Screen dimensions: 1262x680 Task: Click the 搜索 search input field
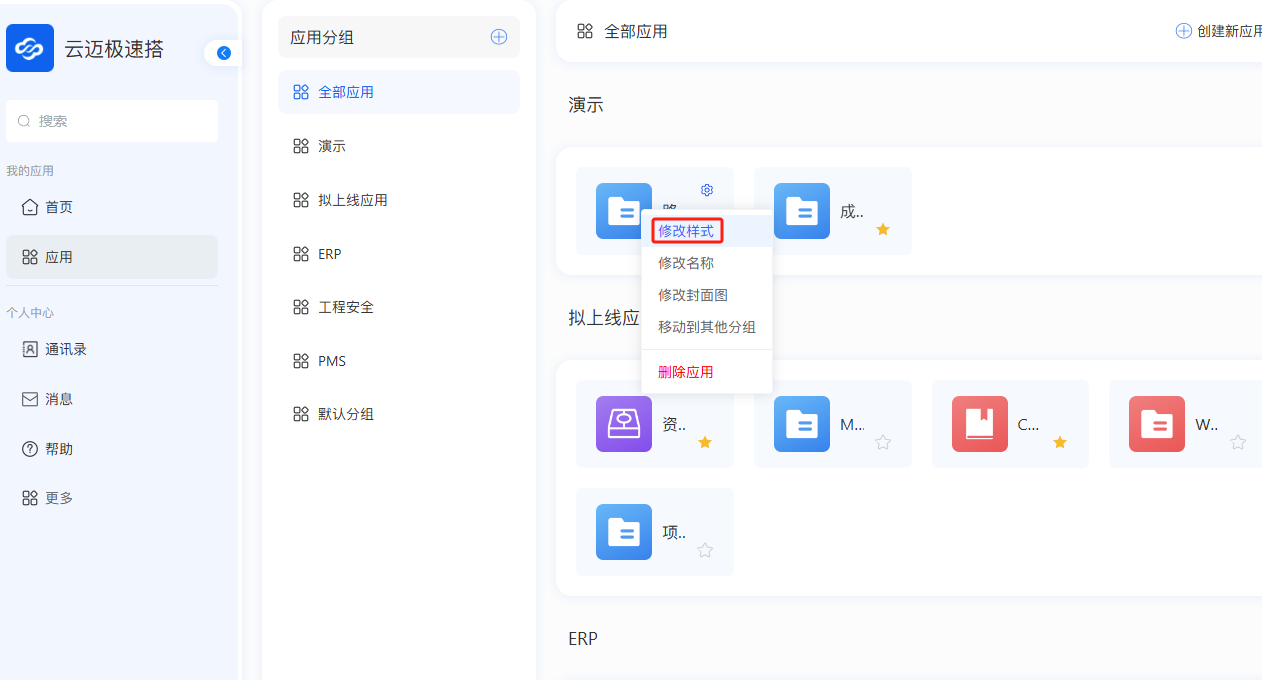(112, 121)
